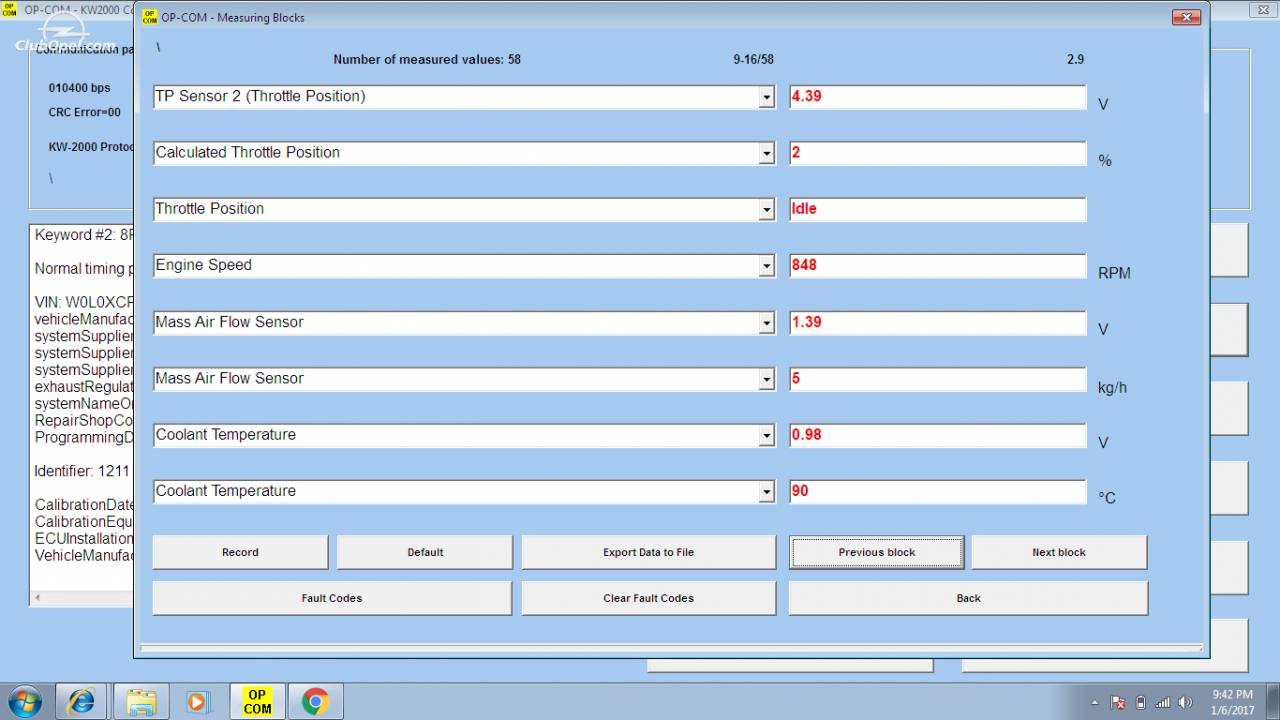
Task: Open the network signal icon in the tray
Action: tap(1163, 703)
